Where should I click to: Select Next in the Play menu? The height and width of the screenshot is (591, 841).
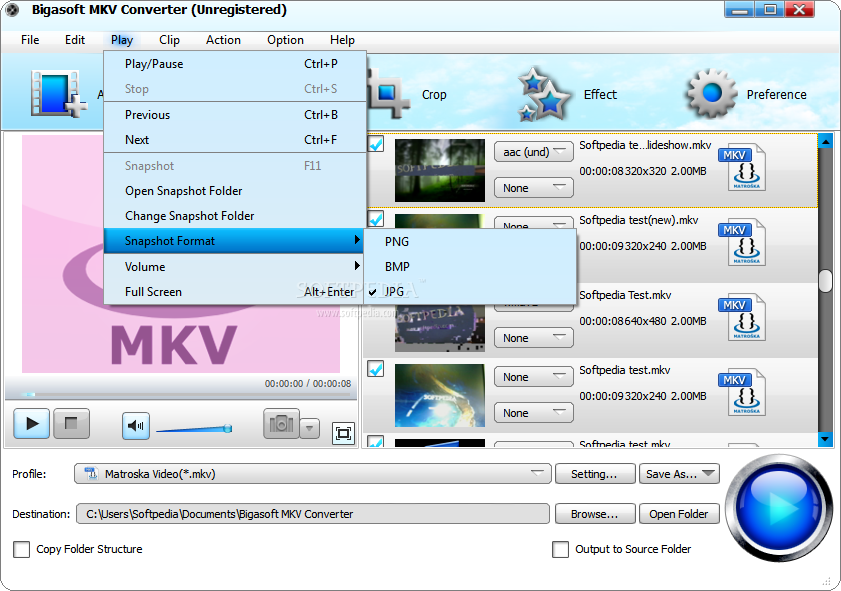point(234,140)
